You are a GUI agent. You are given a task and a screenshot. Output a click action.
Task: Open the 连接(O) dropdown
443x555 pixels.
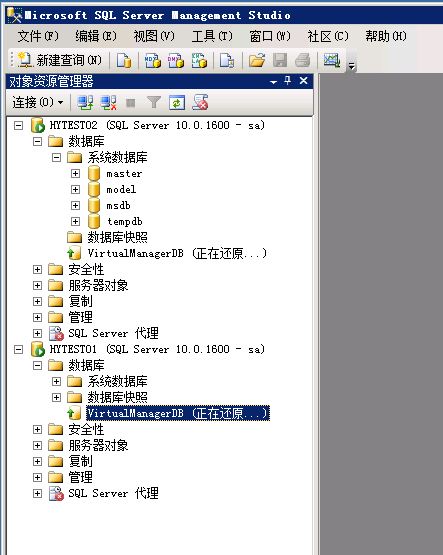tap(38, 103)
